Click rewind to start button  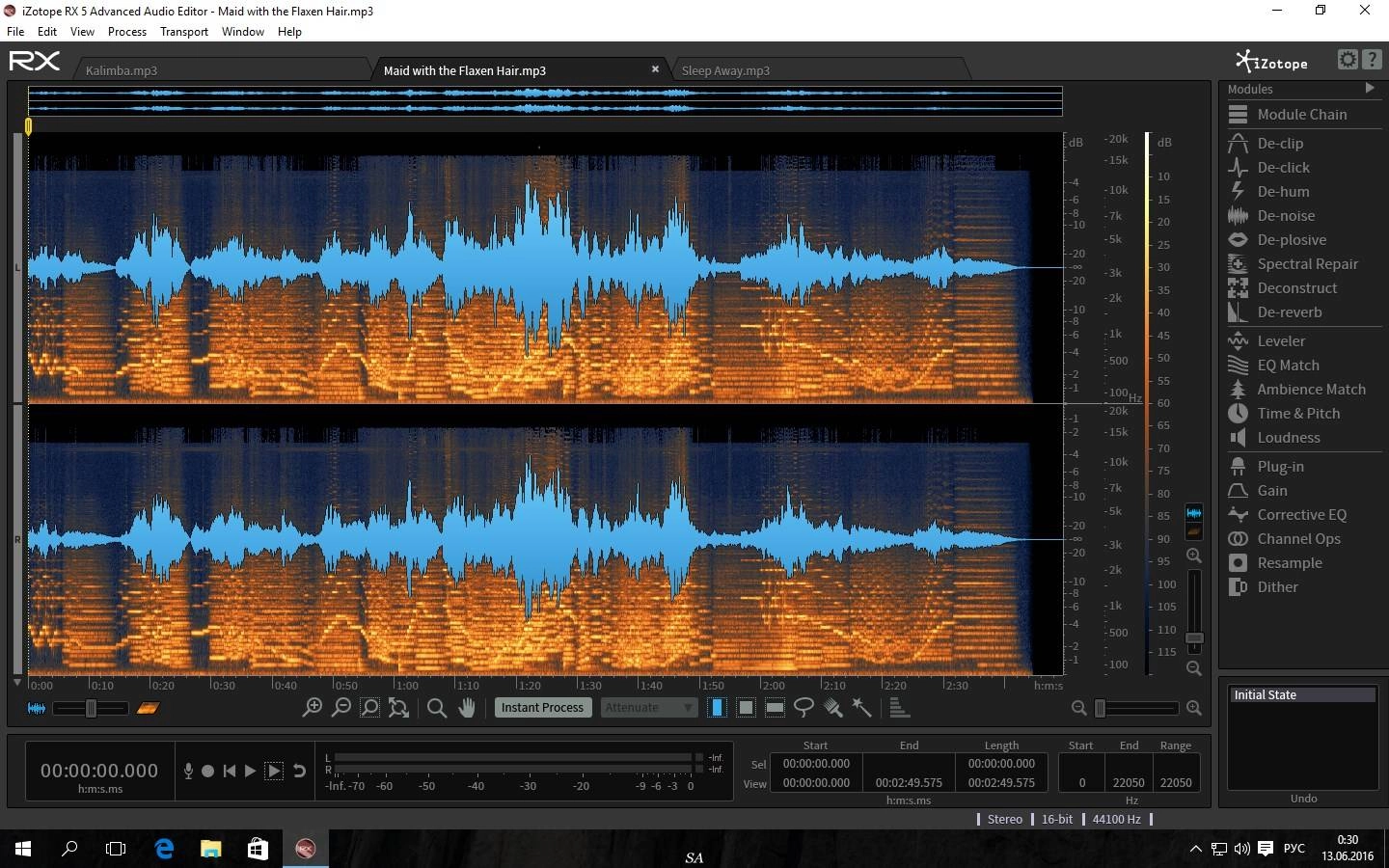[x=229, y=771]
